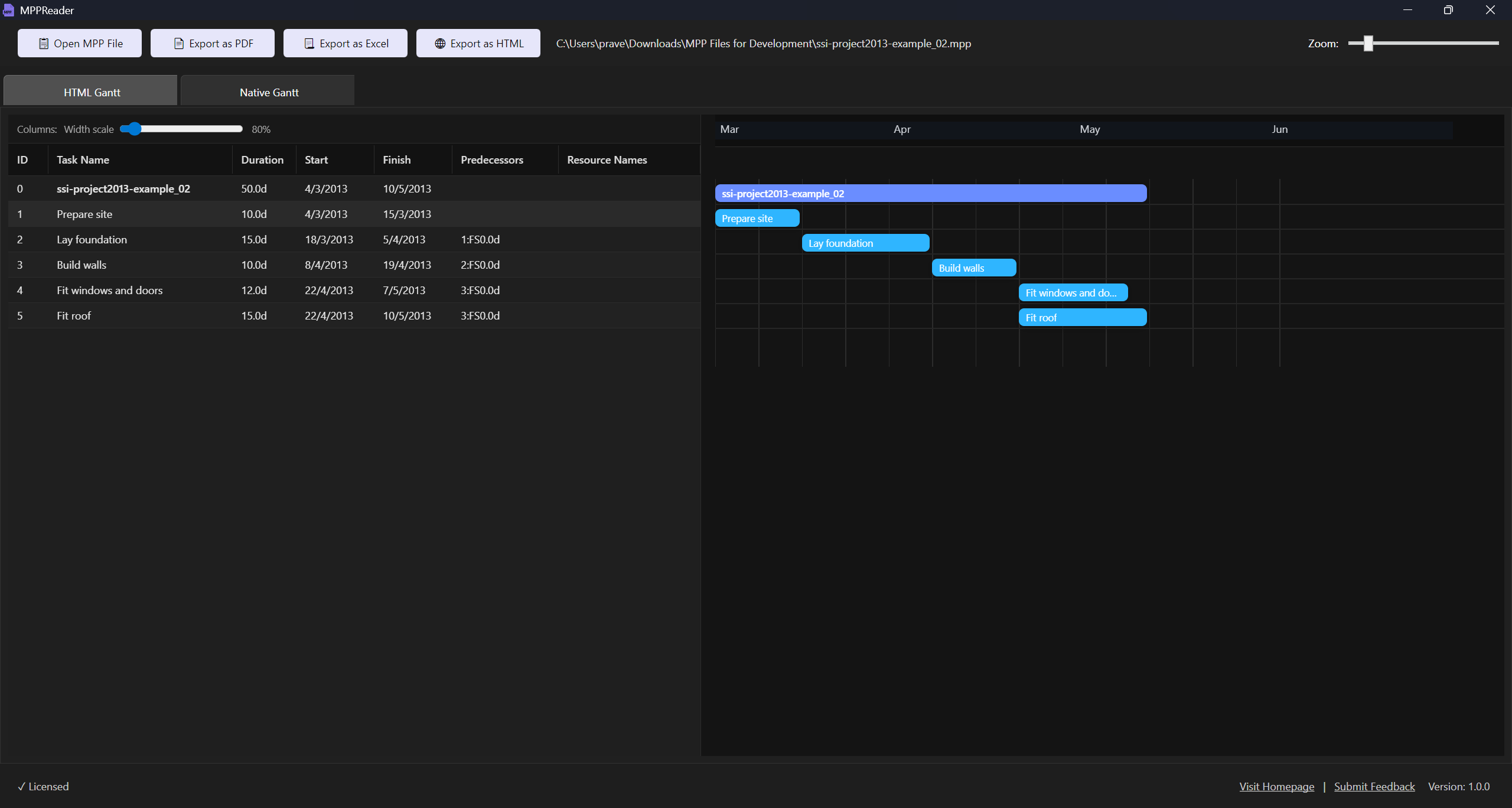Click the Jun month label in timeline
The image size is (1512, 808).
1280,129
